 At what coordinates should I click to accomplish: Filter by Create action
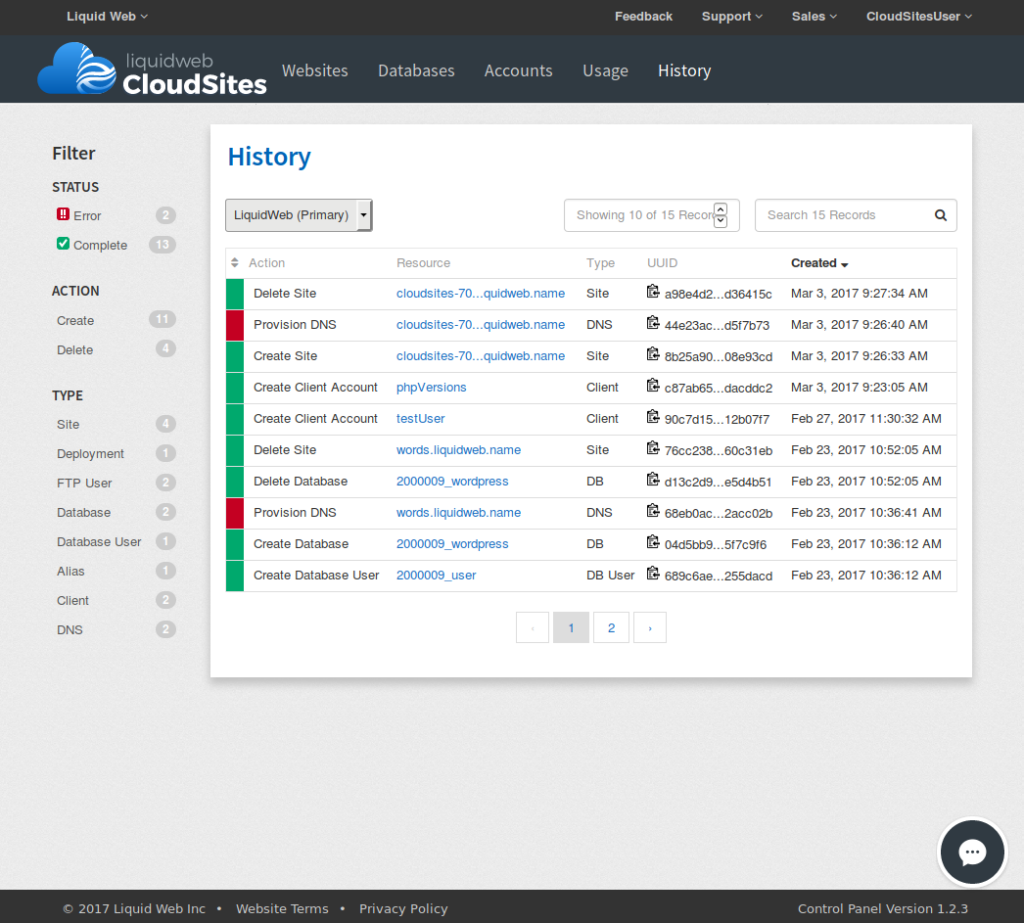[75, 321]
